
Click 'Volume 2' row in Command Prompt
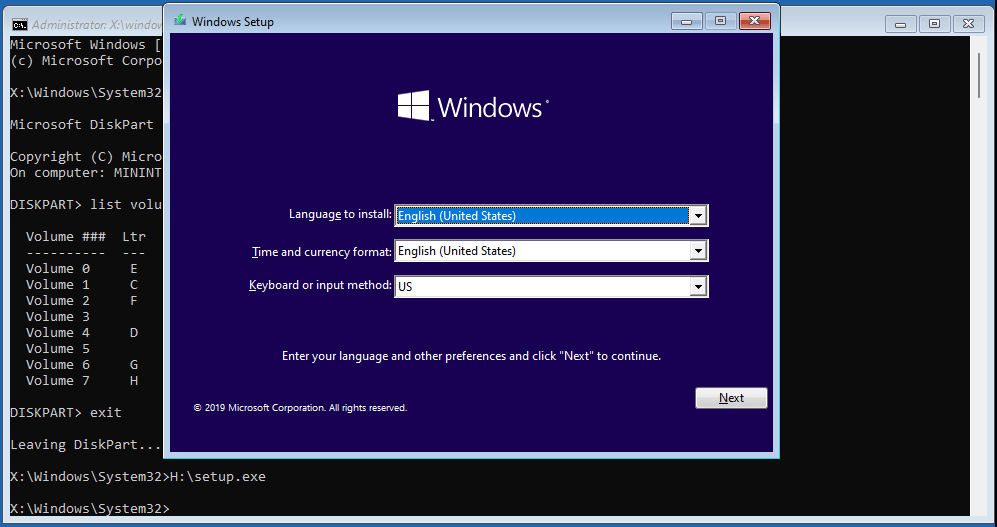(82, 300)
